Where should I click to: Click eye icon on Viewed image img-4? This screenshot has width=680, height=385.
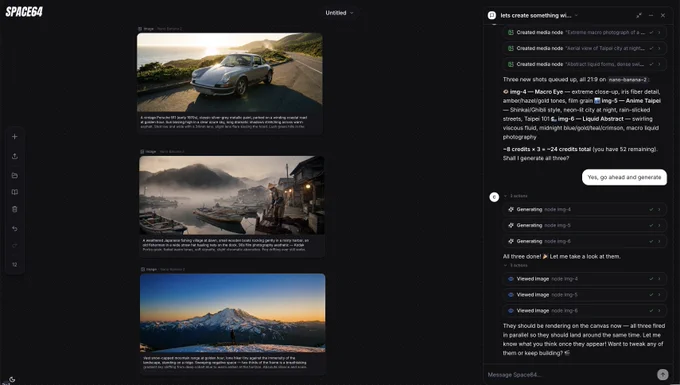511,279
